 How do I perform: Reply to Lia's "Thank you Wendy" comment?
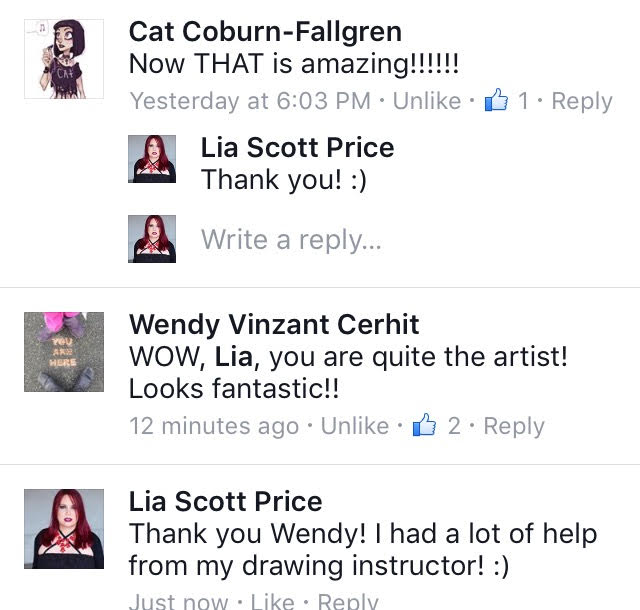click(x=347, y=601)
